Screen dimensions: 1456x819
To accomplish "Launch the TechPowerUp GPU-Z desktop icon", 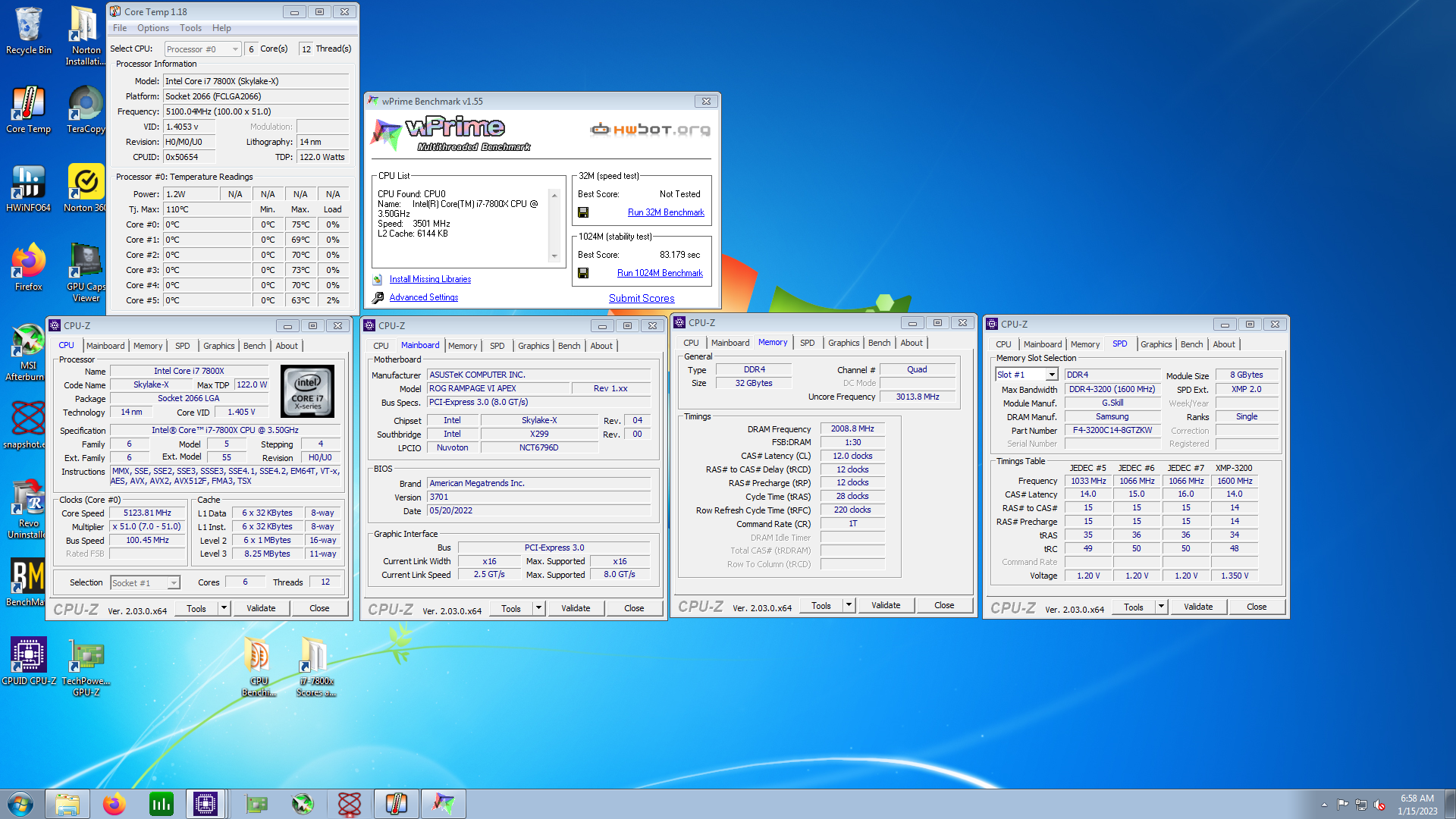I will [x=86, y=667].
